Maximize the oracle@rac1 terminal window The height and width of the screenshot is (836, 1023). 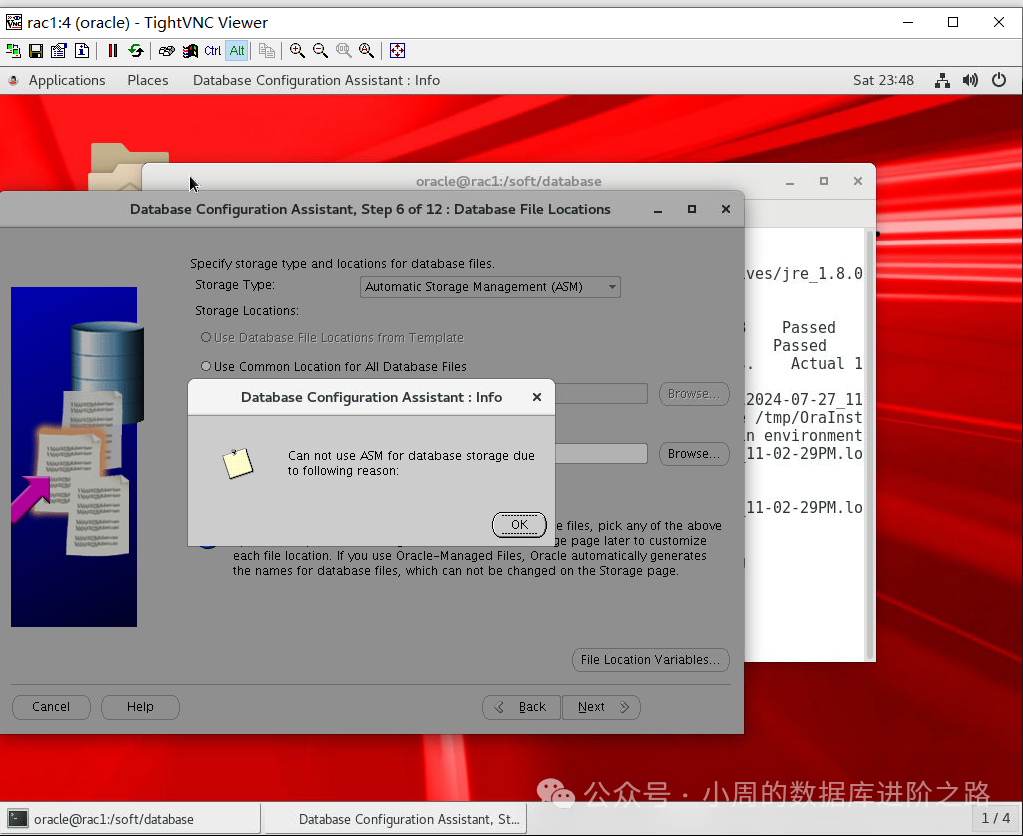(x=824, y=181)
